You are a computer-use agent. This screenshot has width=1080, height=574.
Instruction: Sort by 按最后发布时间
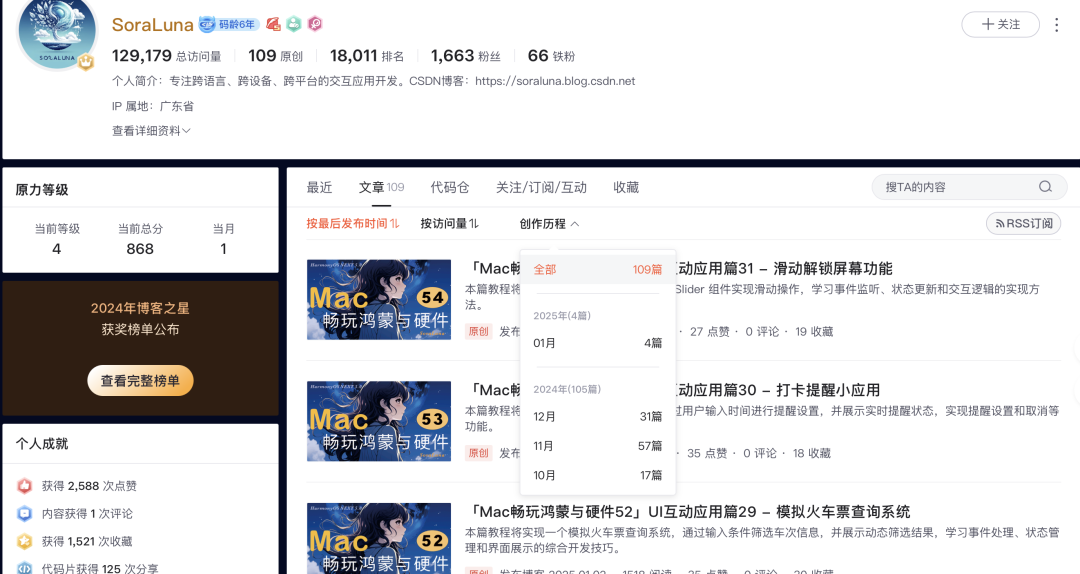[353, 223]
